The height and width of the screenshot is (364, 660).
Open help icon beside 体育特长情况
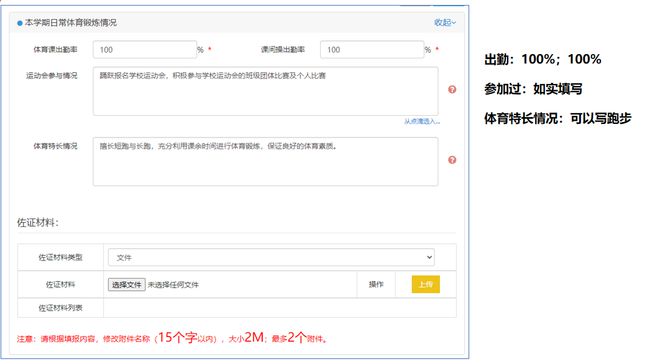tap(452, 160)
